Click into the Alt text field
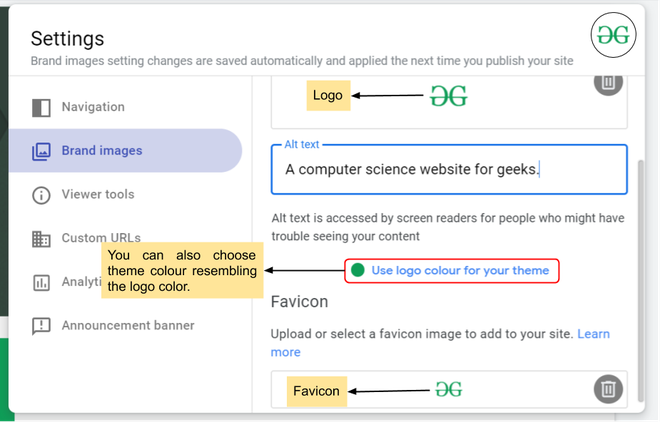Screen dimensions: 660x422 (x=449, y=170)
